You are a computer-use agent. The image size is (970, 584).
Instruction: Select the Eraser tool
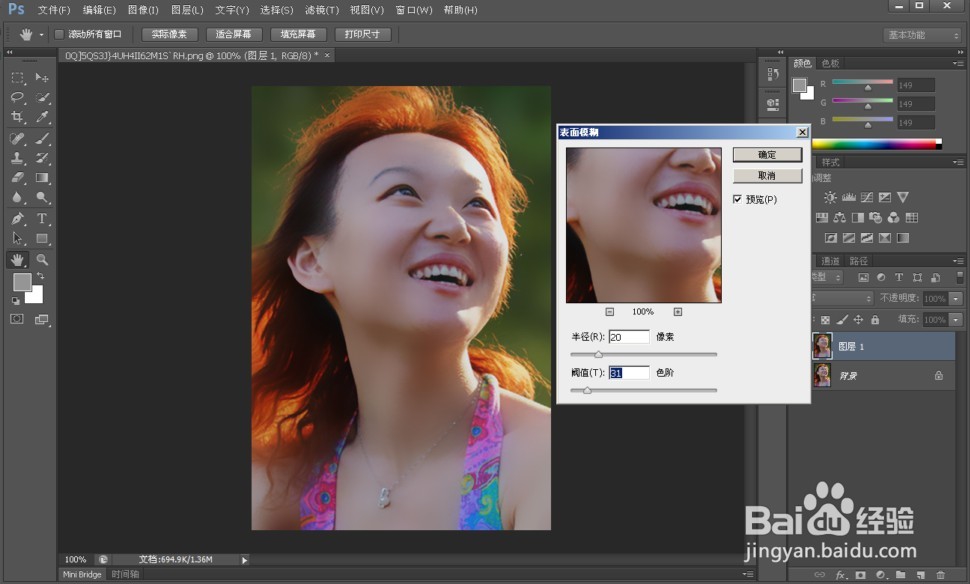(x=17, y=178)
